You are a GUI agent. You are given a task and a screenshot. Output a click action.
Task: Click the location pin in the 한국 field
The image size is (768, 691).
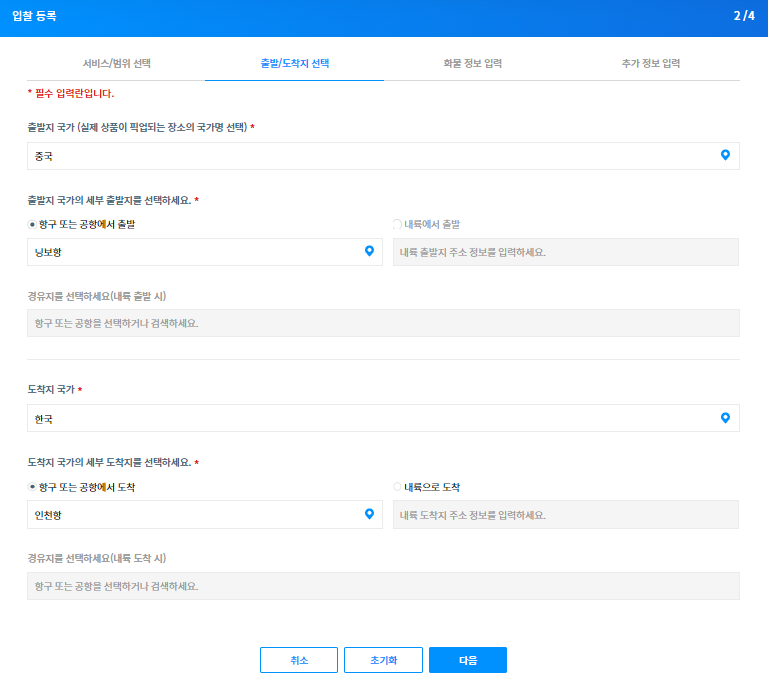point(725,418)
